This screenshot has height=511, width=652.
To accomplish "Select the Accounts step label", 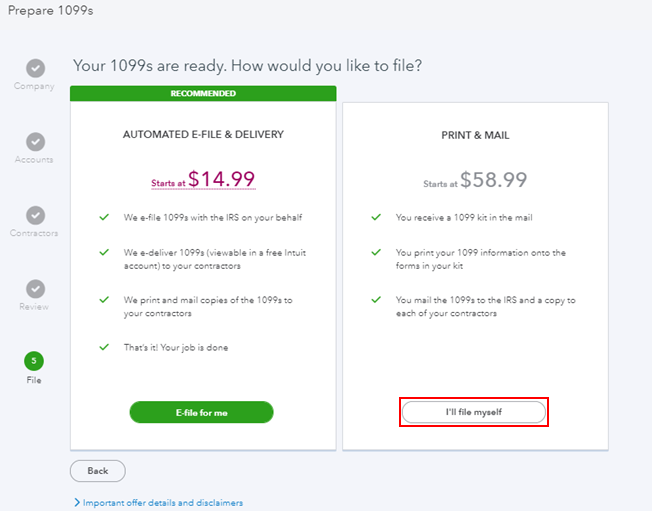I will 34,160.
